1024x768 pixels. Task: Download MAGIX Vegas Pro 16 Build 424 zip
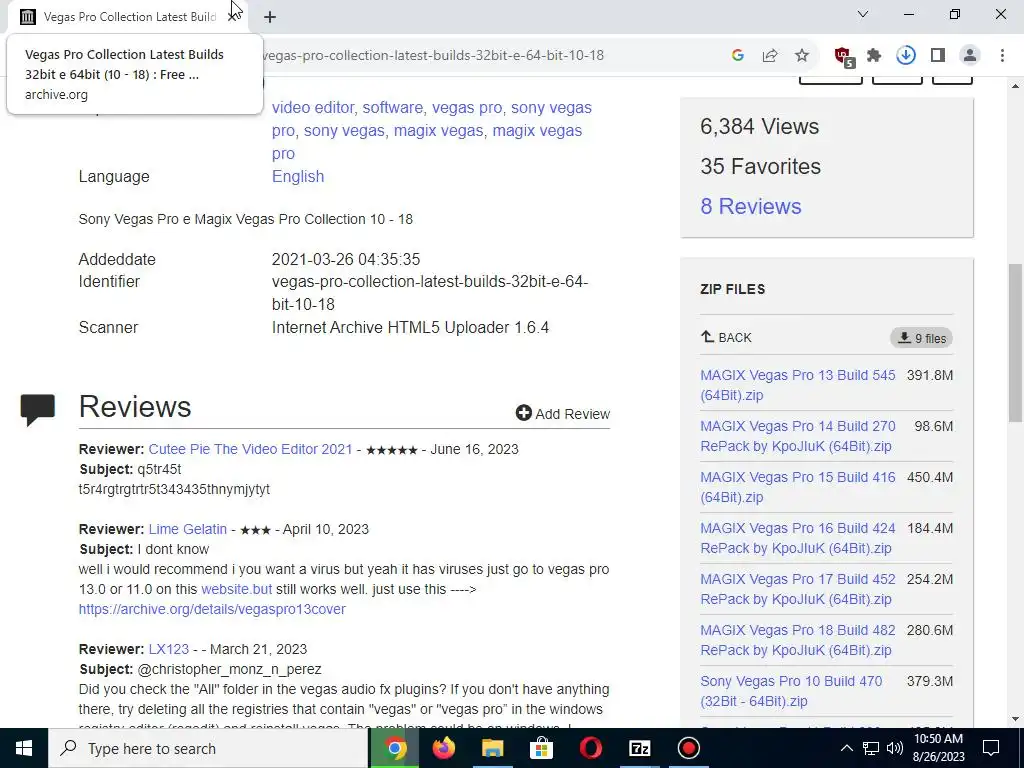coord(797,538)
